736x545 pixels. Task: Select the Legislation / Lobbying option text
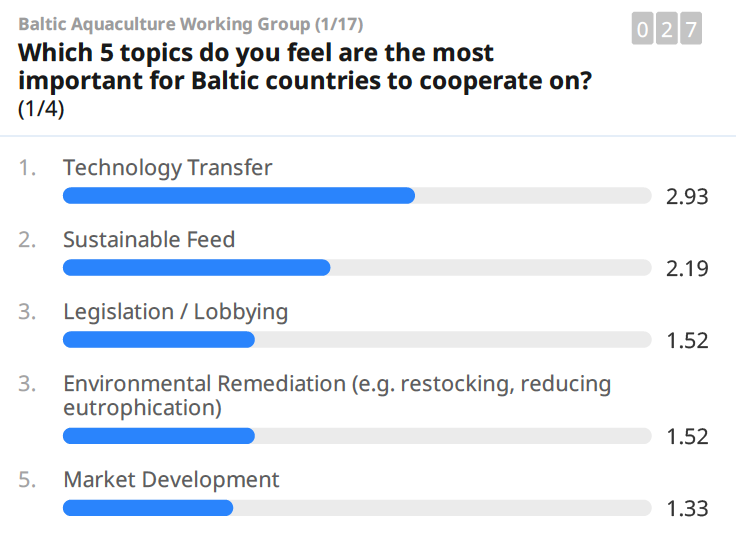coord(176,312)
